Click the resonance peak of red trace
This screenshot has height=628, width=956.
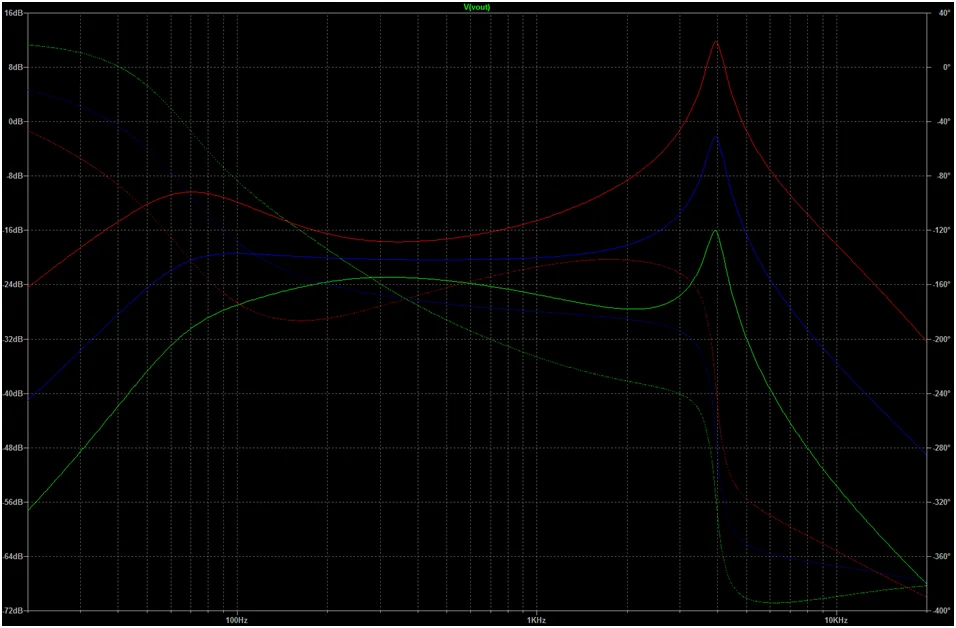click(x=716, y=42)
